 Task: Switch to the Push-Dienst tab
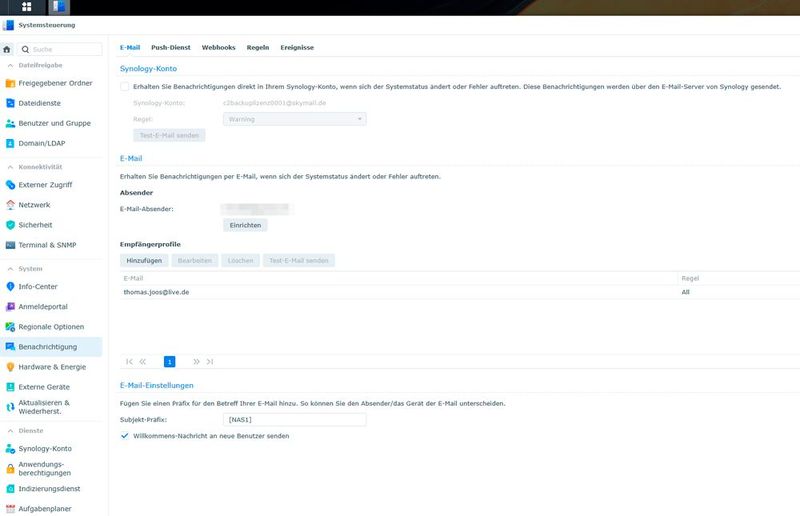pyautogui.click(x=170, y=47)
